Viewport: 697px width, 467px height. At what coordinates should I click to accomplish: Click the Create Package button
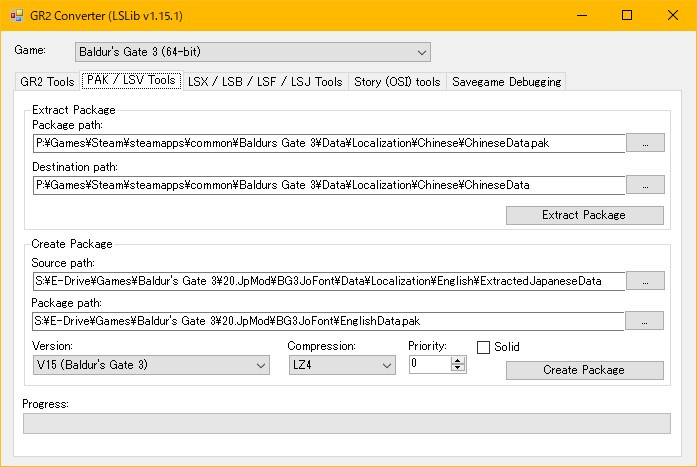tap(585, 370)
